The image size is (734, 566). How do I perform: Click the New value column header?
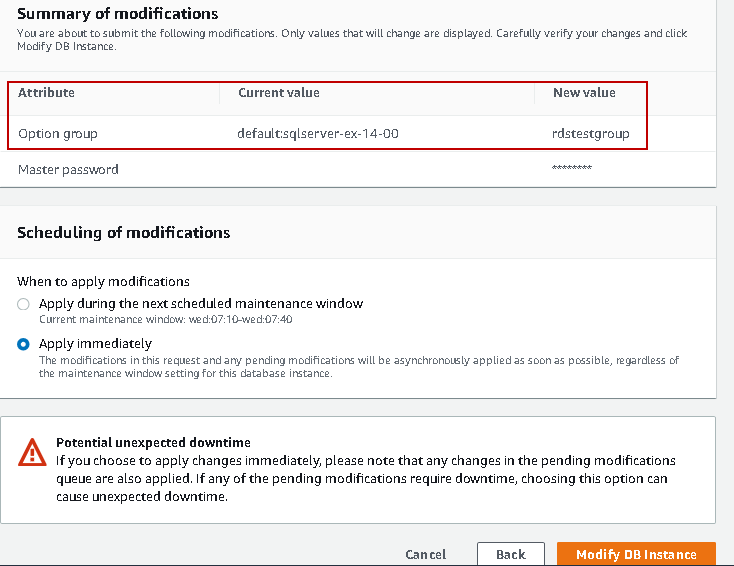tap(584, 93)
